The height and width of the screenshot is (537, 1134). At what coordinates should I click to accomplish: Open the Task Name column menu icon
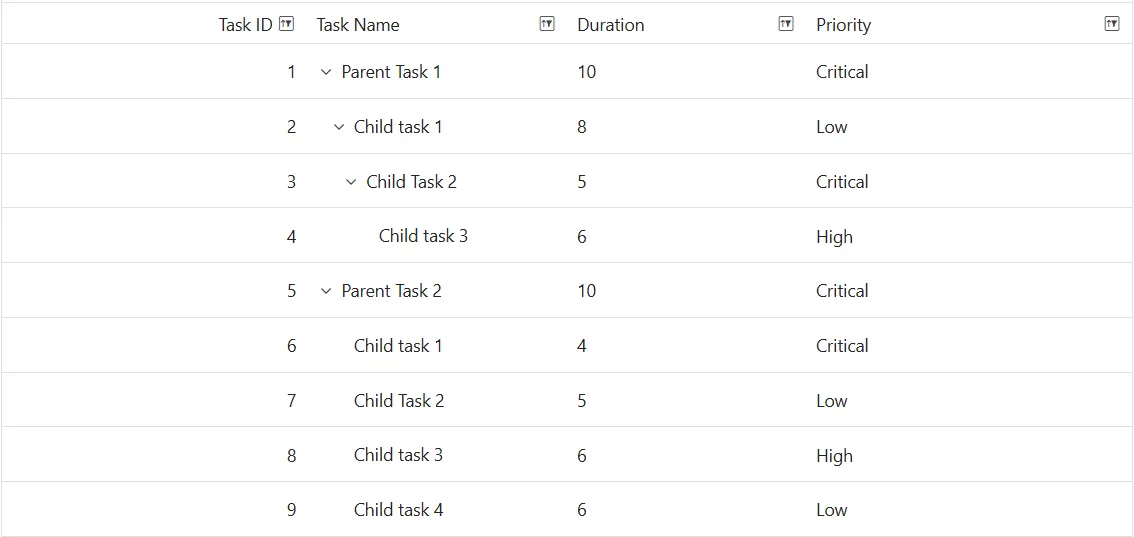[x=547, y=24]
